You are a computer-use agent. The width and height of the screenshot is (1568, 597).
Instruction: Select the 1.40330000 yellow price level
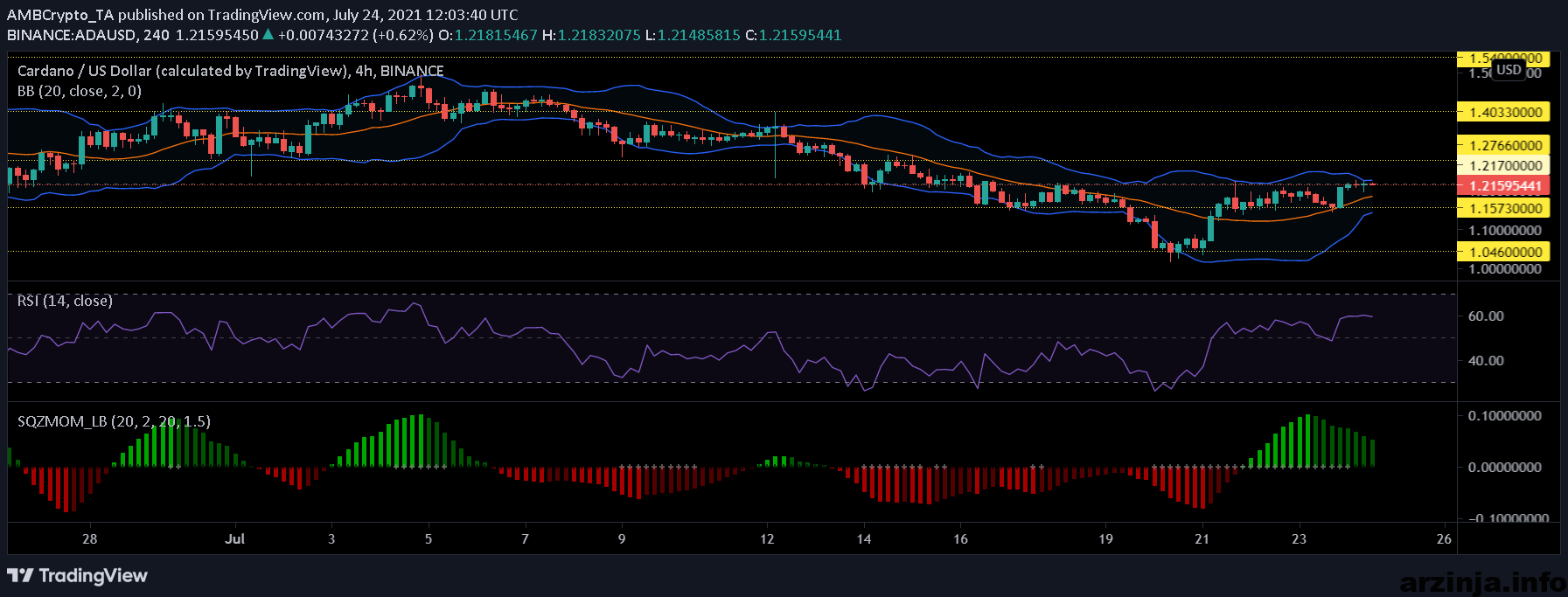[x=1504, y=112]
